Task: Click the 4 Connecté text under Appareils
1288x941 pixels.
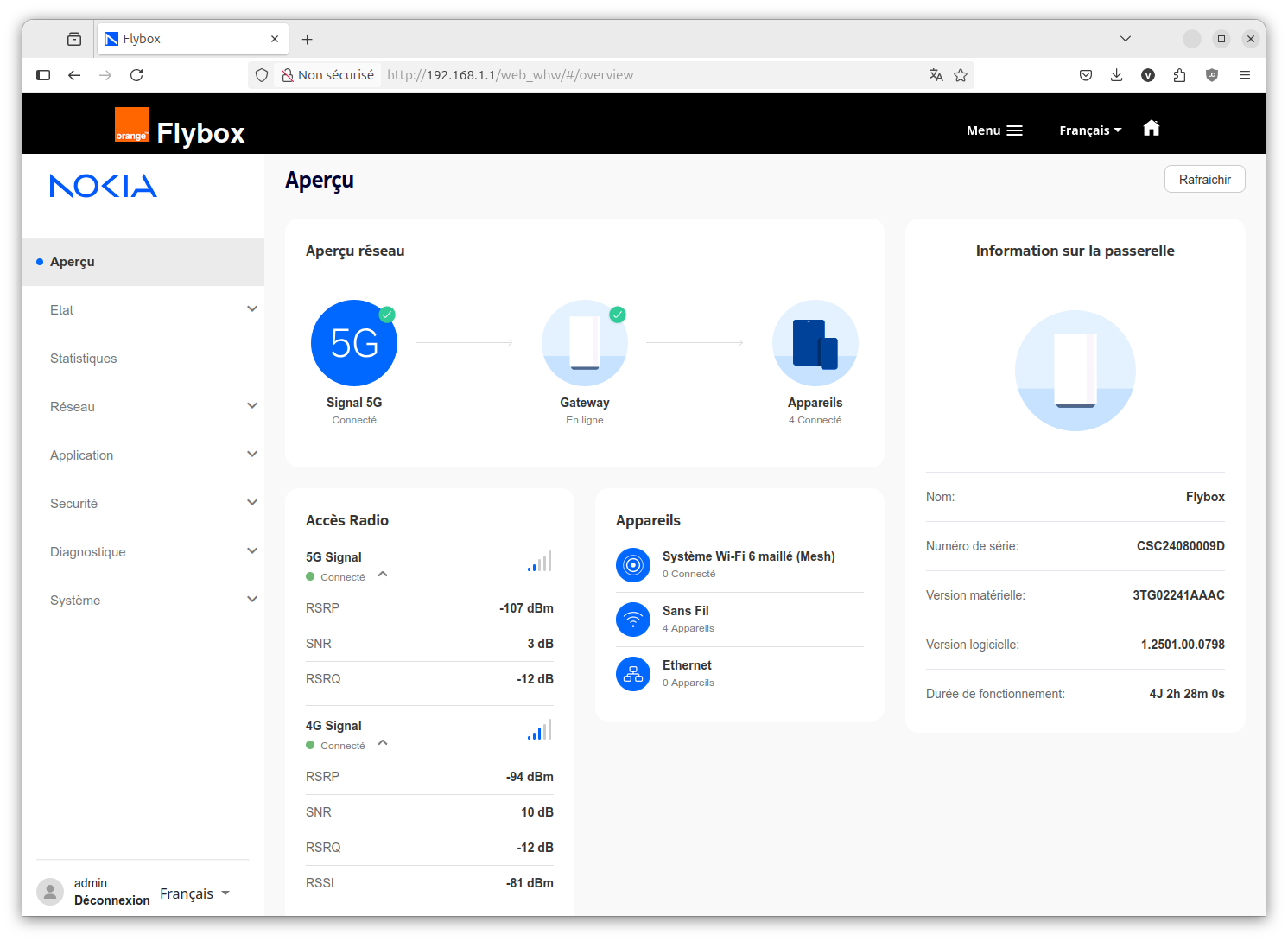Action: [x=815, y=420]
